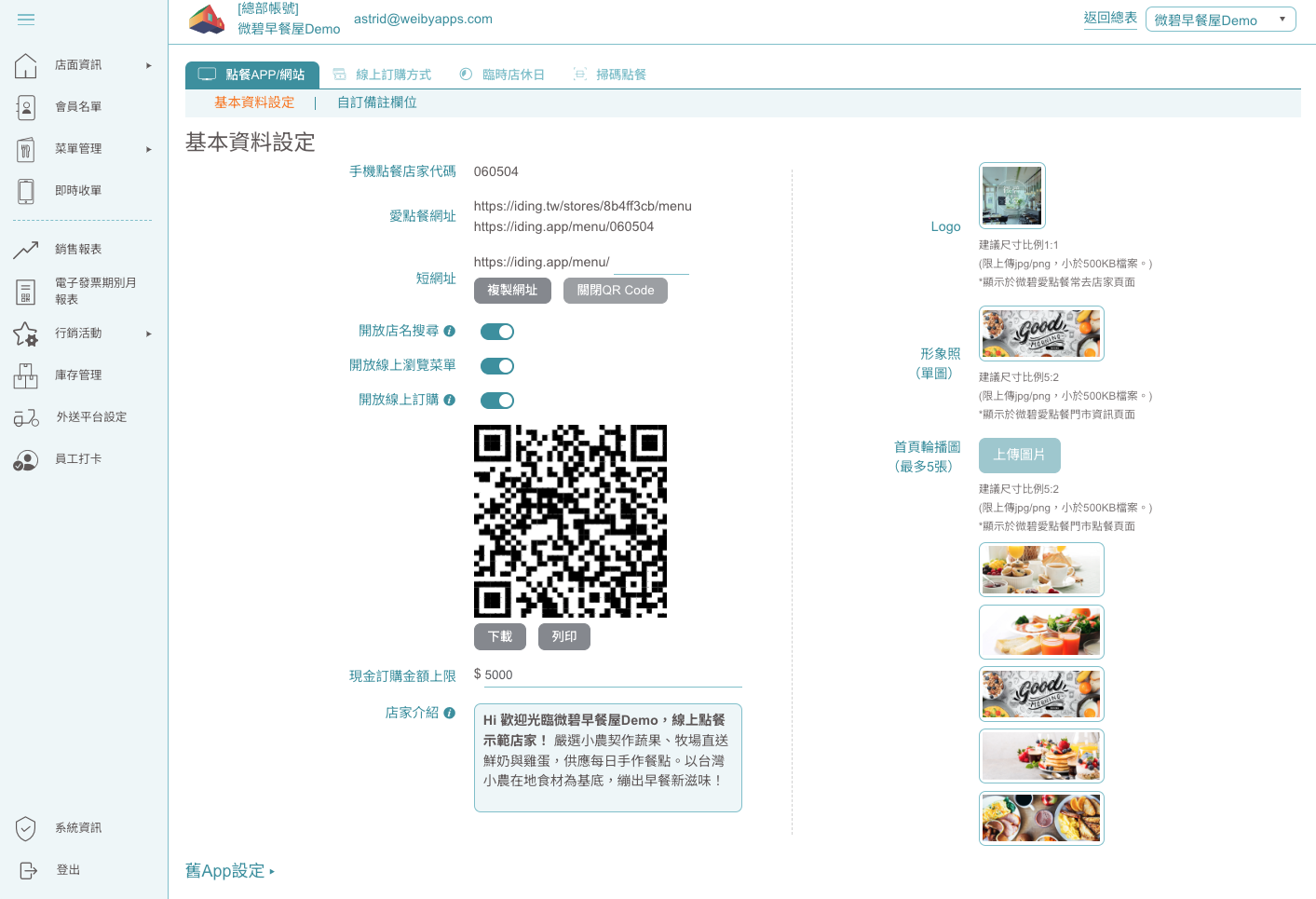
Task: Open 銷售報表 chart icon
Action: 26,249
